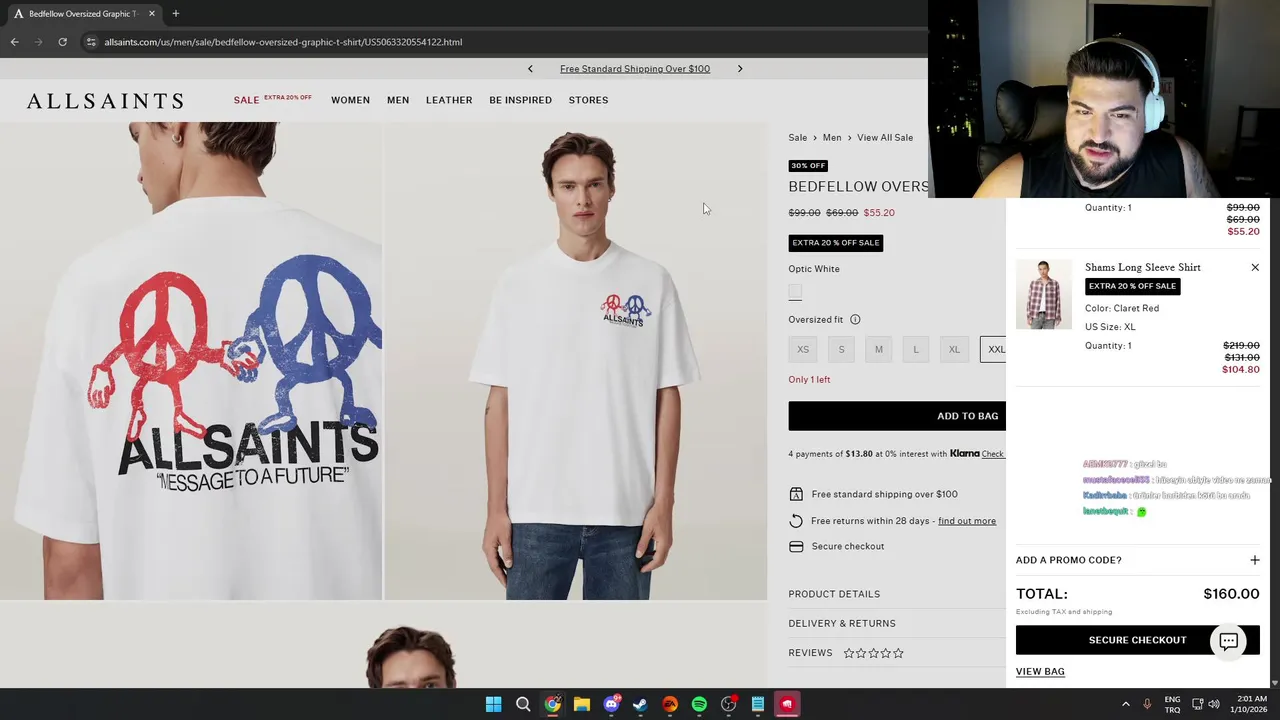Click the free shipping box icon

(796, 494)
